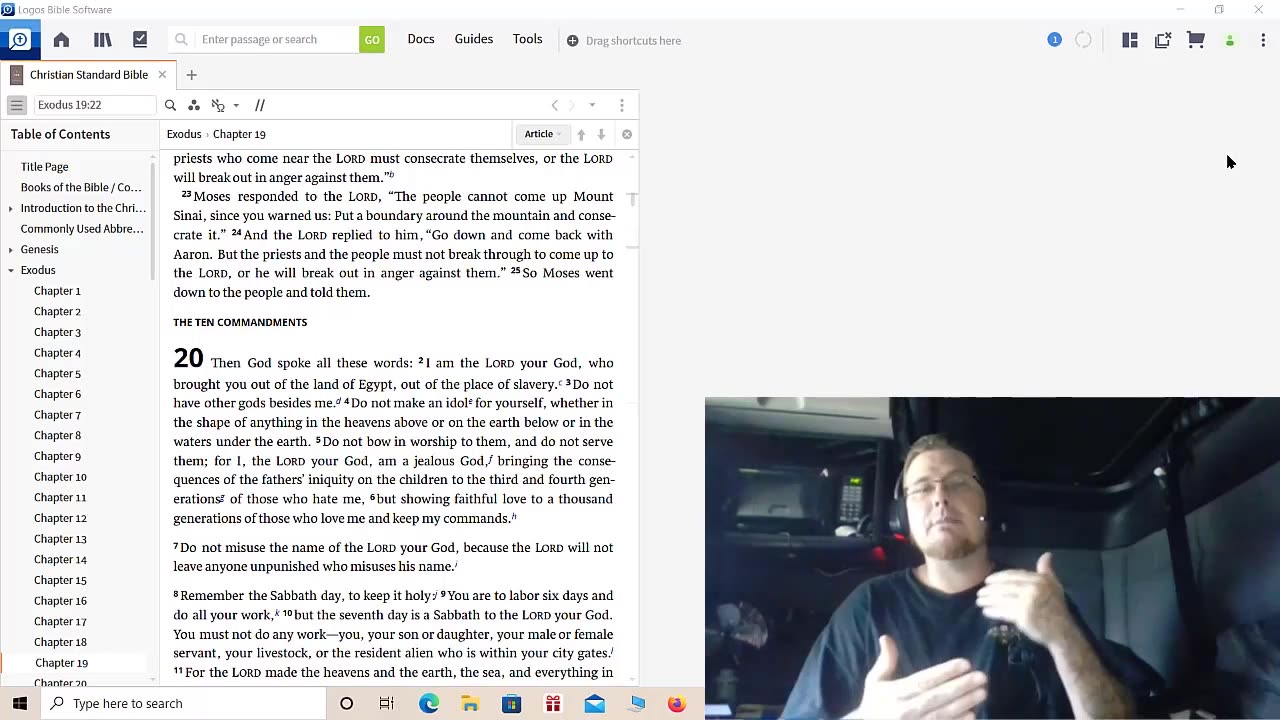The height and width of the screenshot is (720, 1280).
Task: Open the Logos home page icon
Action: (x=61, y=40)
